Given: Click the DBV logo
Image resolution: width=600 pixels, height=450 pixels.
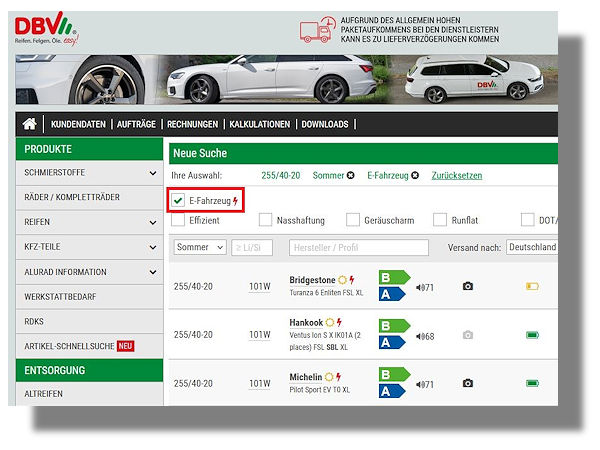Looking at the screenshot, I should click(46, 29).
